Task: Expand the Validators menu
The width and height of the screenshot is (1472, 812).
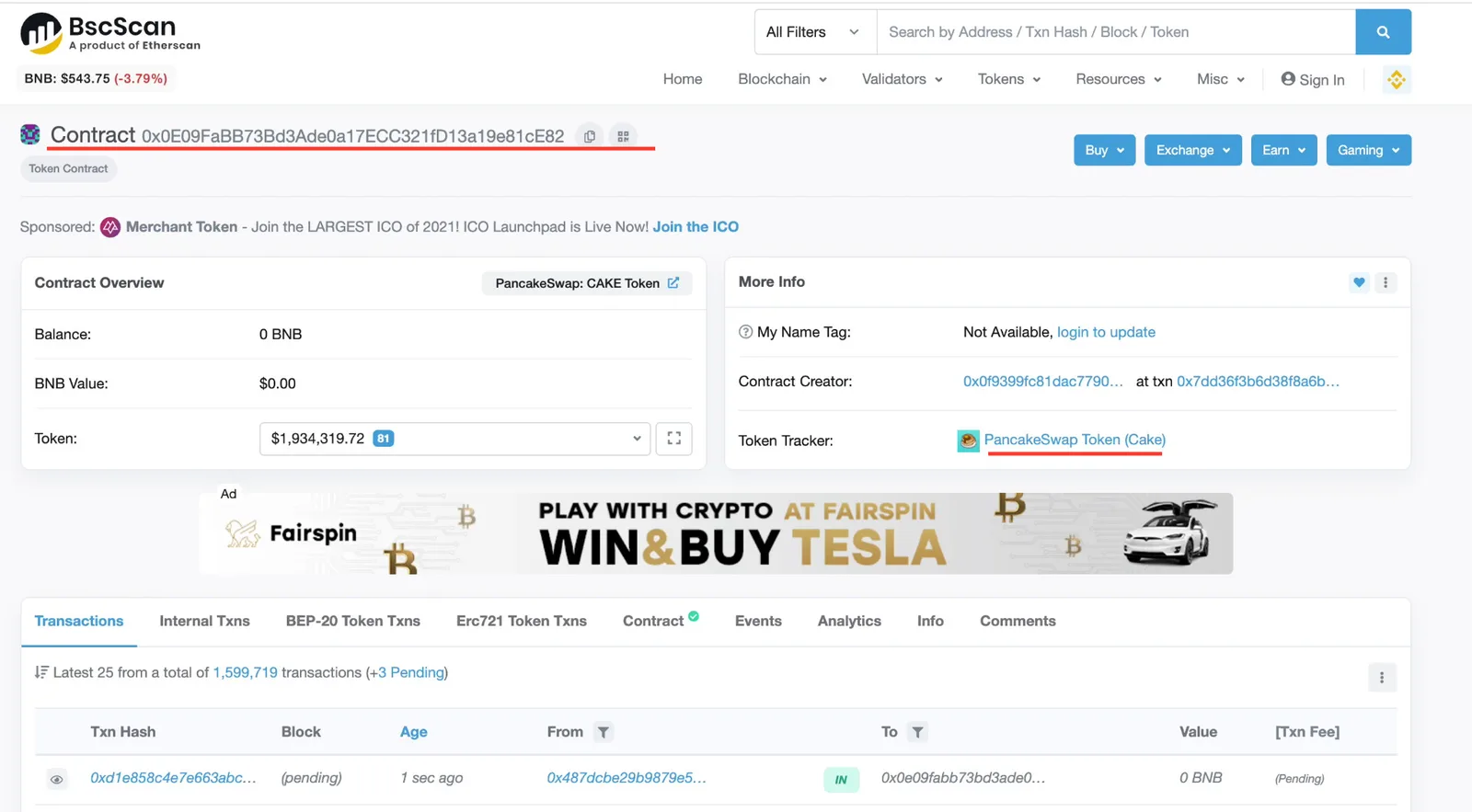Action: point(903,79)
